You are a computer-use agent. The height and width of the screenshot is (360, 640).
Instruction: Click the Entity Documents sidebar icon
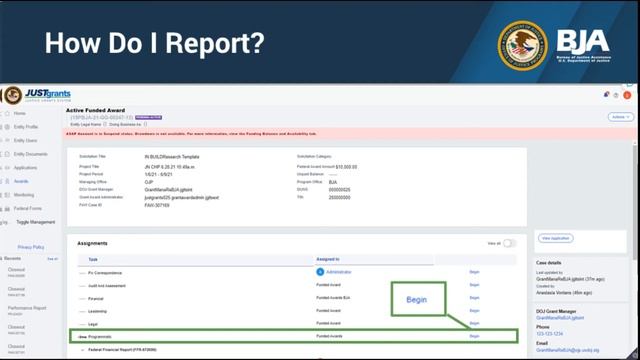7,154
